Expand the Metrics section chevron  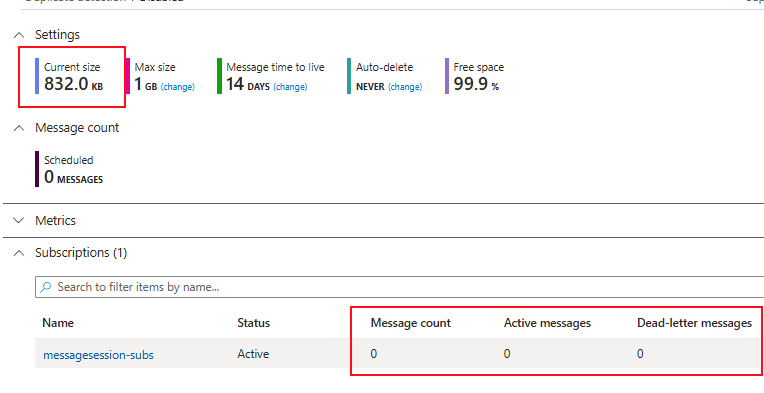(19, 221)
